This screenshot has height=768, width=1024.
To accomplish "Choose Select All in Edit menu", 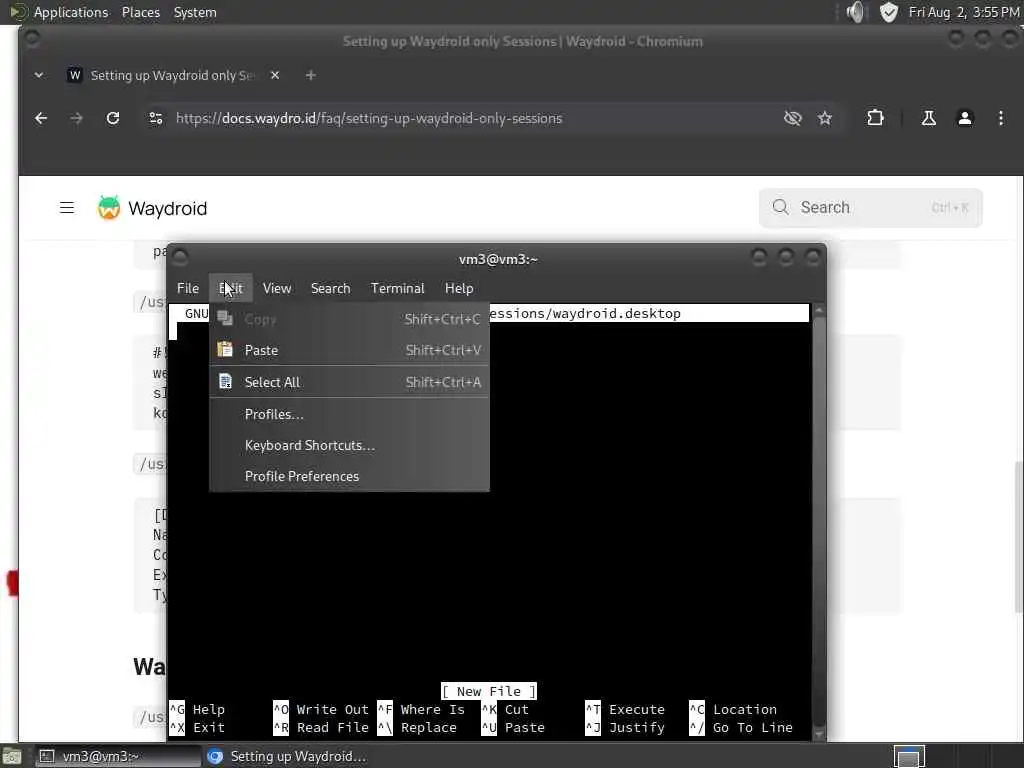I will 349,382.
